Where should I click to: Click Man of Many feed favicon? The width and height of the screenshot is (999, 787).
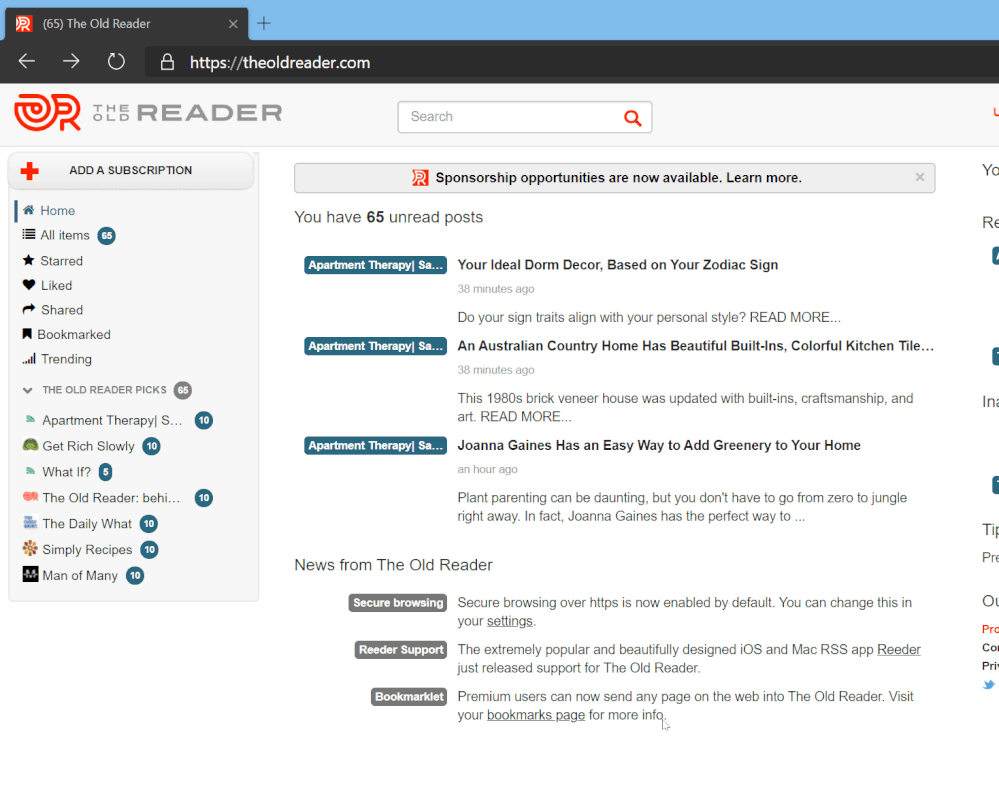(30, 574)
